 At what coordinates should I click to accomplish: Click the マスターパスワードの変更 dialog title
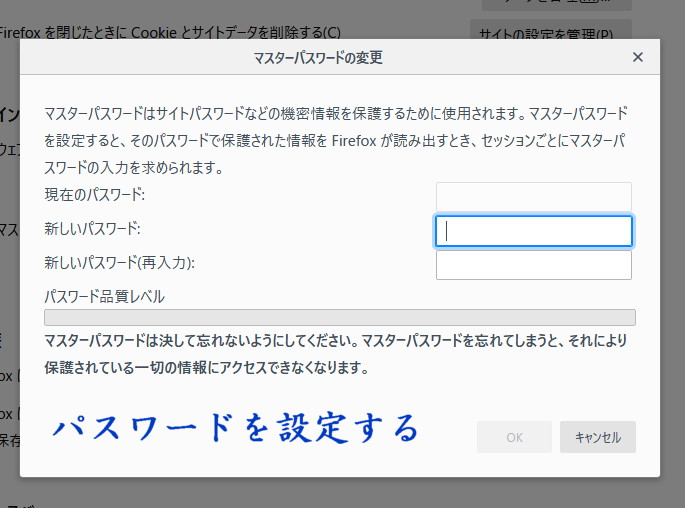coord(318,58)
